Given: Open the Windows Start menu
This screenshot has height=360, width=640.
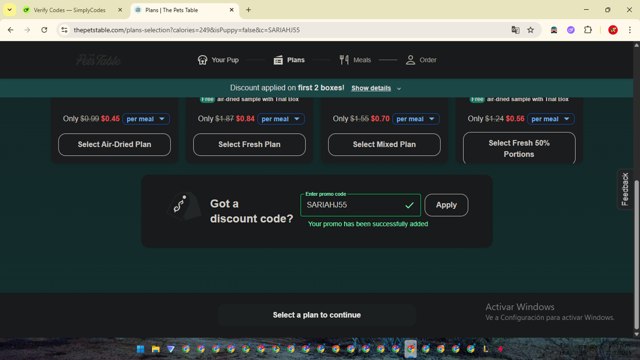Looking at the screenshot, I should pyautogui.click(x=140, y=349).
